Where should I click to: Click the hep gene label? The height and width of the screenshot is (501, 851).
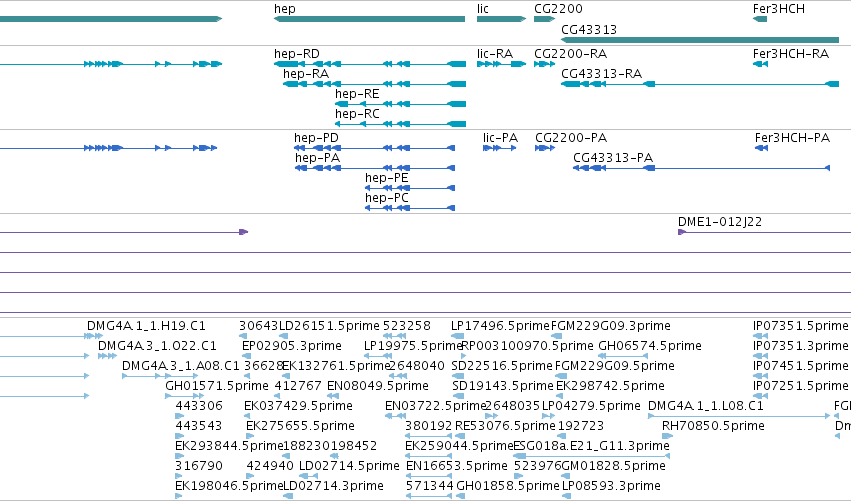coord(285,9)
